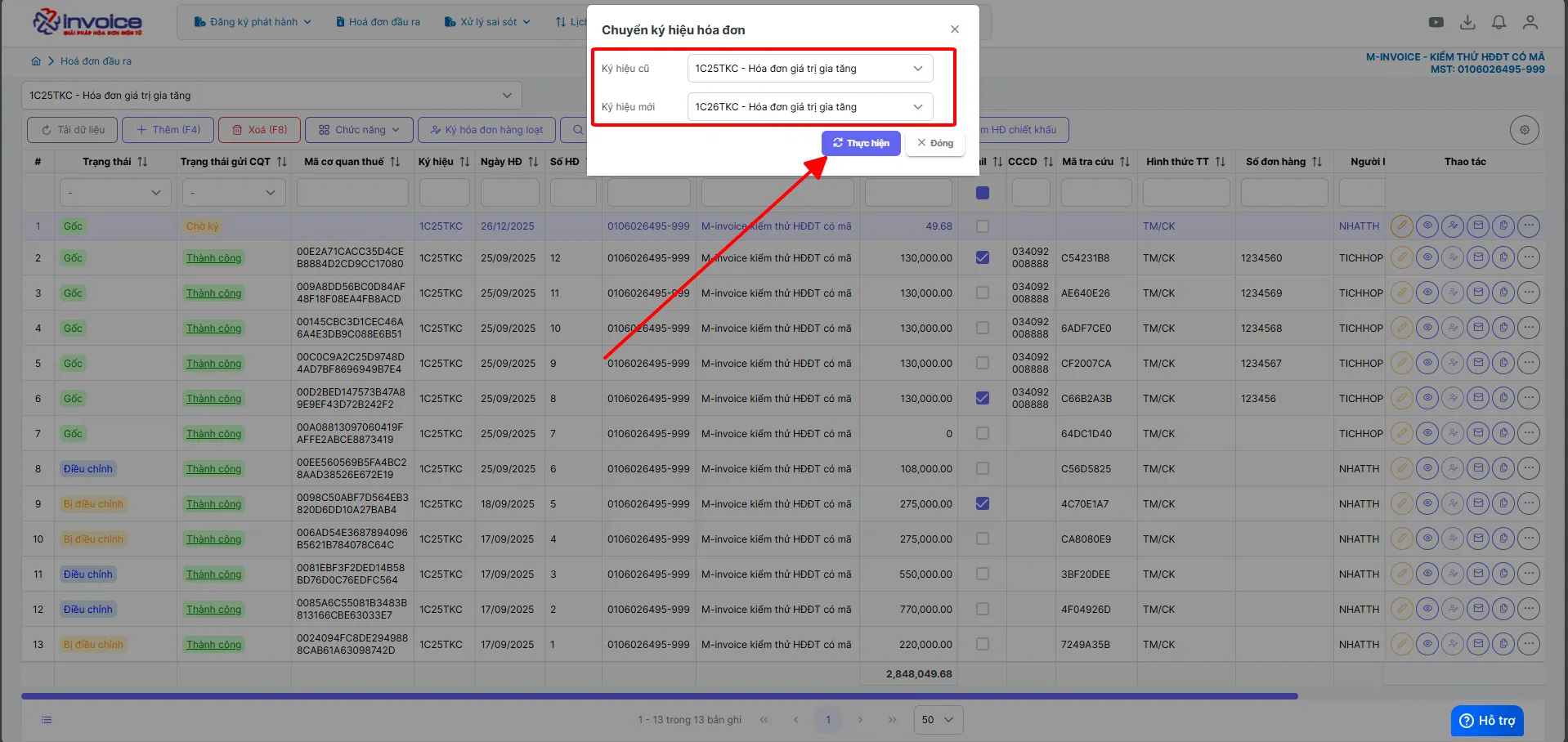The width and height of the screenshot is (1568, 742).
Task: Sort by Ngày HĐ column arrows
Action: [533, 162]
